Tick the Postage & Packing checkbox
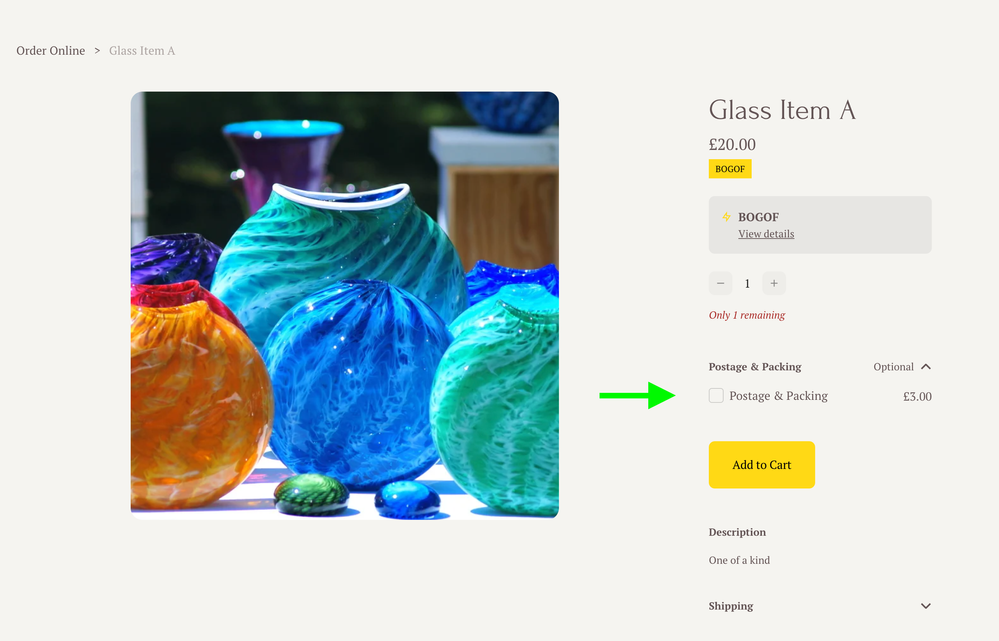The image size is (999, 641). tap(716, 396)
